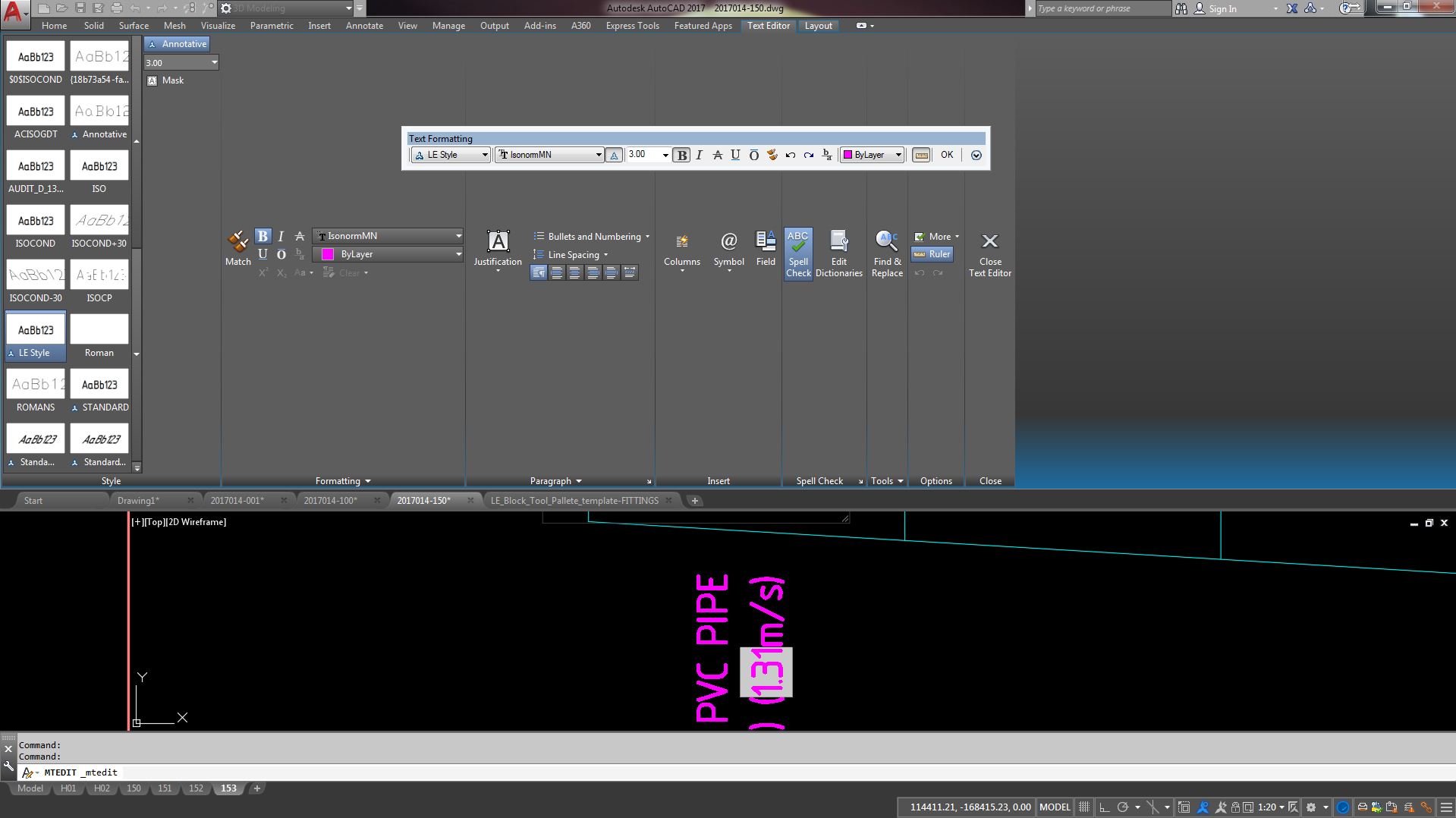Screen dimensions: 1456x818
Task: Toggle Bold in the ribbon Formatting panel
Action: (263, 236)
